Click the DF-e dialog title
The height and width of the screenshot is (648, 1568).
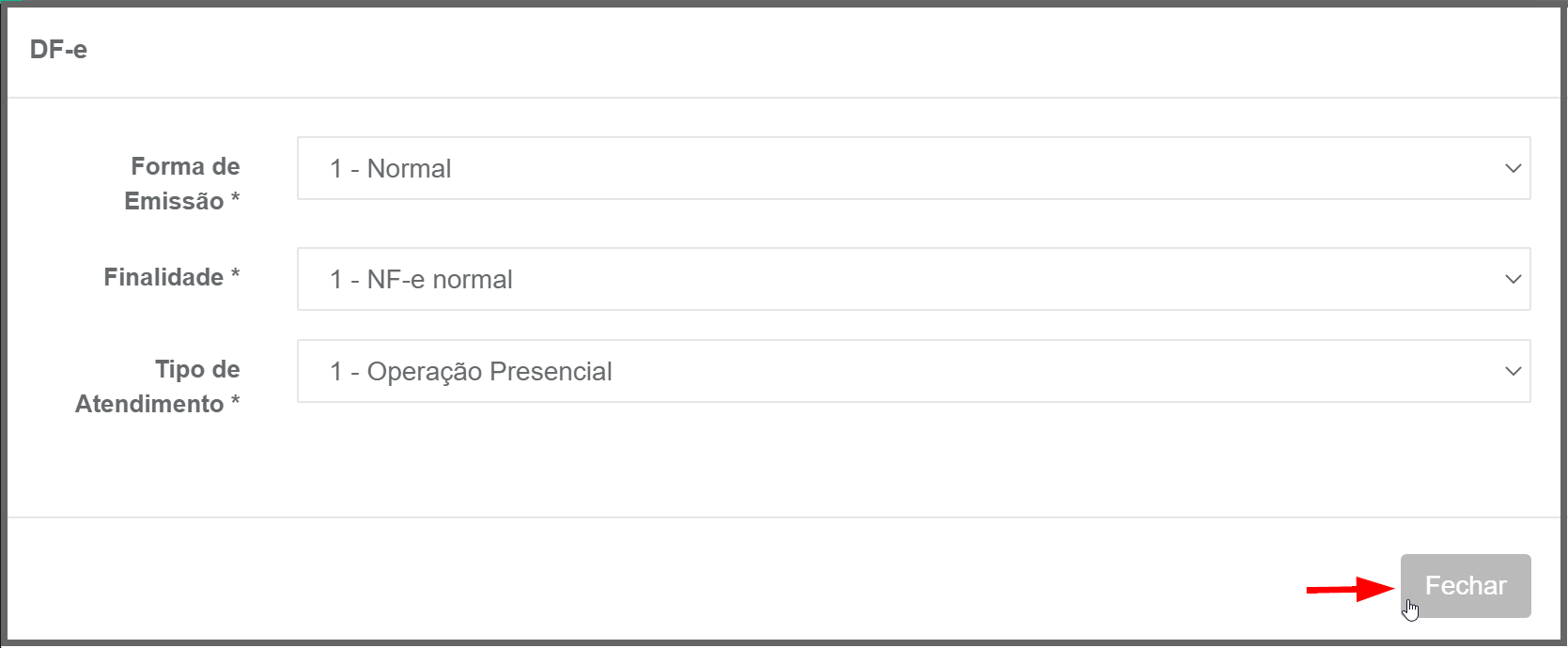pyautogui.click(x=58, y=50)
